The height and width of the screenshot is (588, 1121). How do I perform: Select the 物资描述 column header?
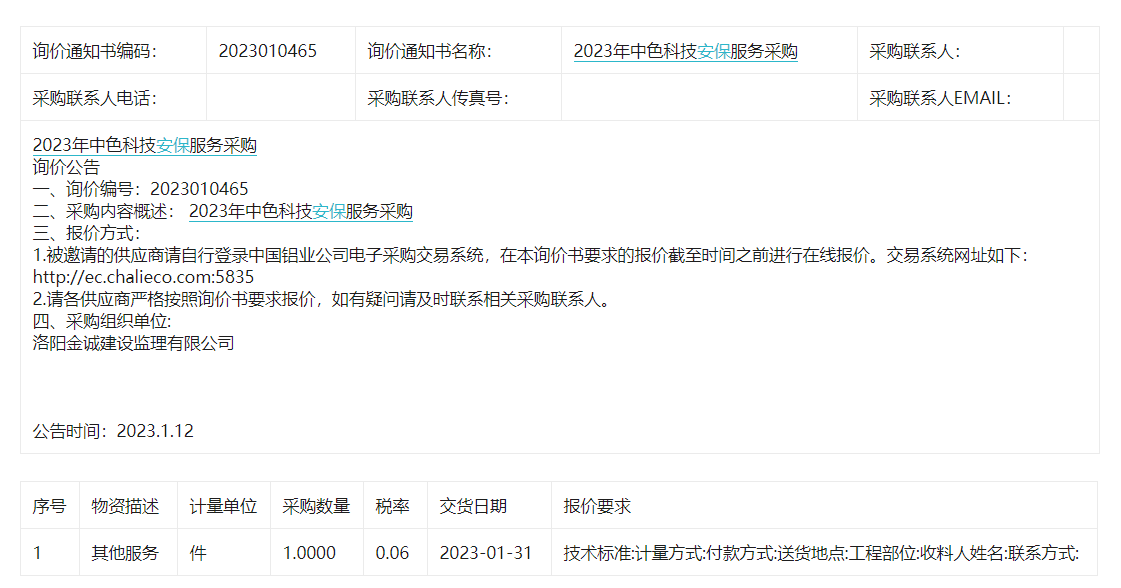click(x=125, y=507)
